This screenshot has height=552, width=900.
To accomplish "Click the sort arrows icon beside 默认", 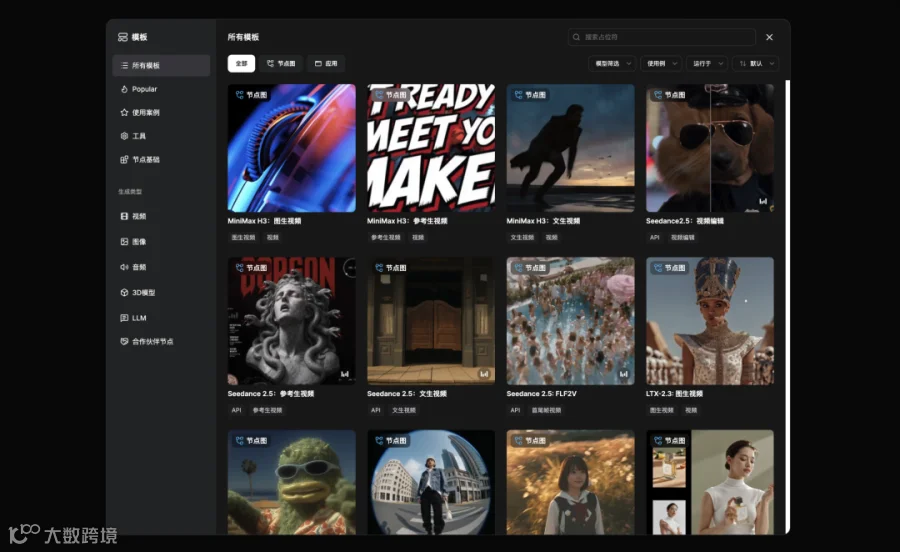I will pyautogui.click(x=743, y=64).
